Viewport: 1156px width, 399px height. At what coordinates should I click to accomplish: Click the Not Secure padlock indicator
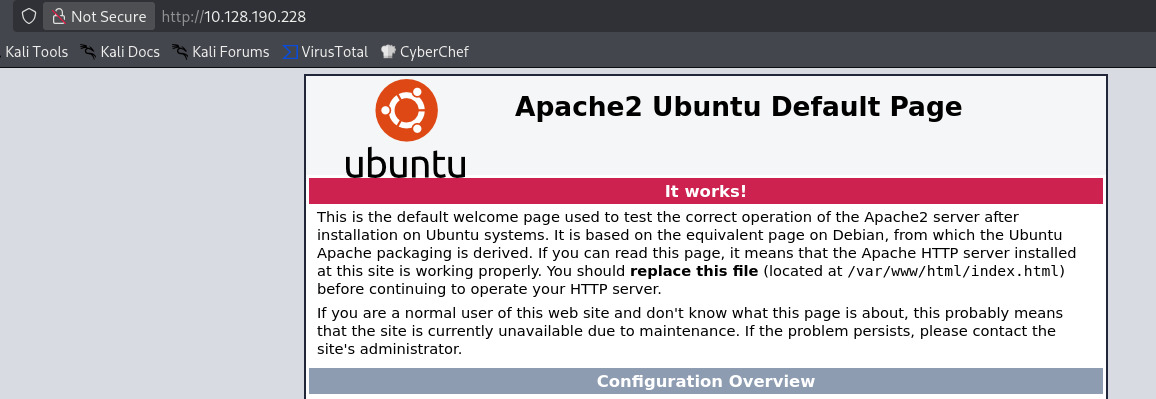click(99, 16)
